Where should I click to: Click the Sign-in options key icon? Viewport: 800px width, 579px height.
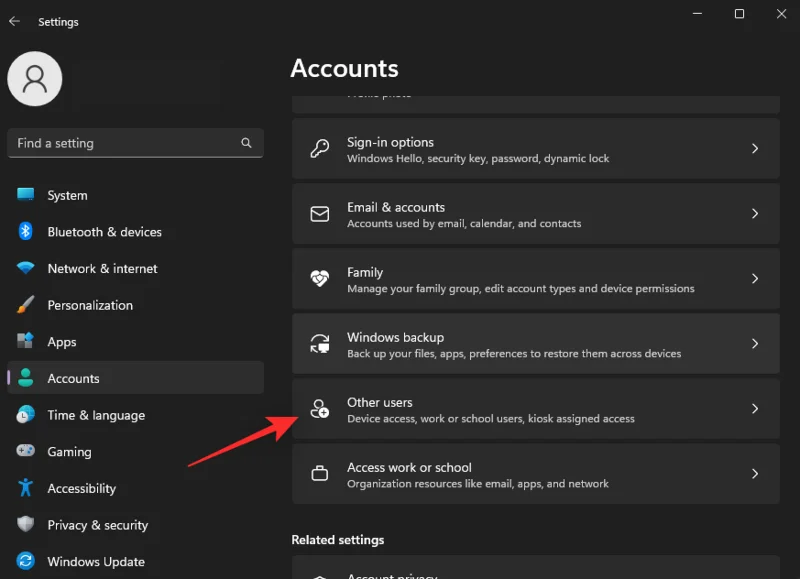click(320, 148)
